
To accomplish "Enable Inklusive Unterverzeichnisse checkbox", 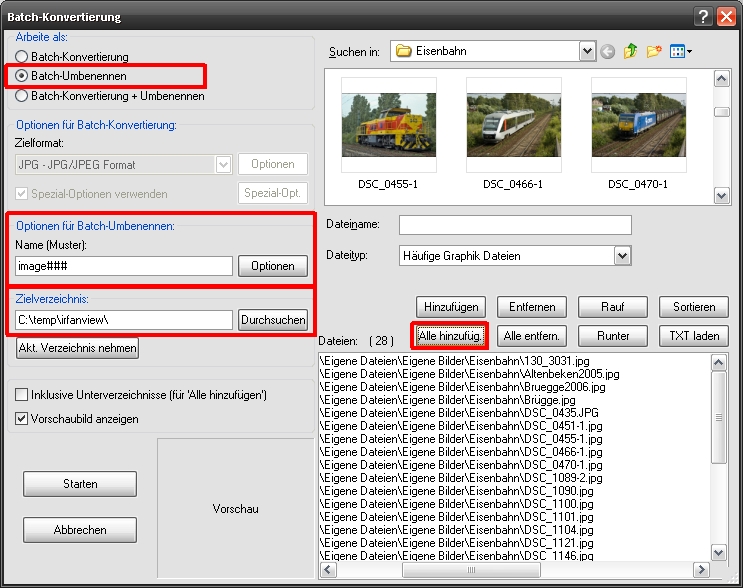I will tap(21, 394).
